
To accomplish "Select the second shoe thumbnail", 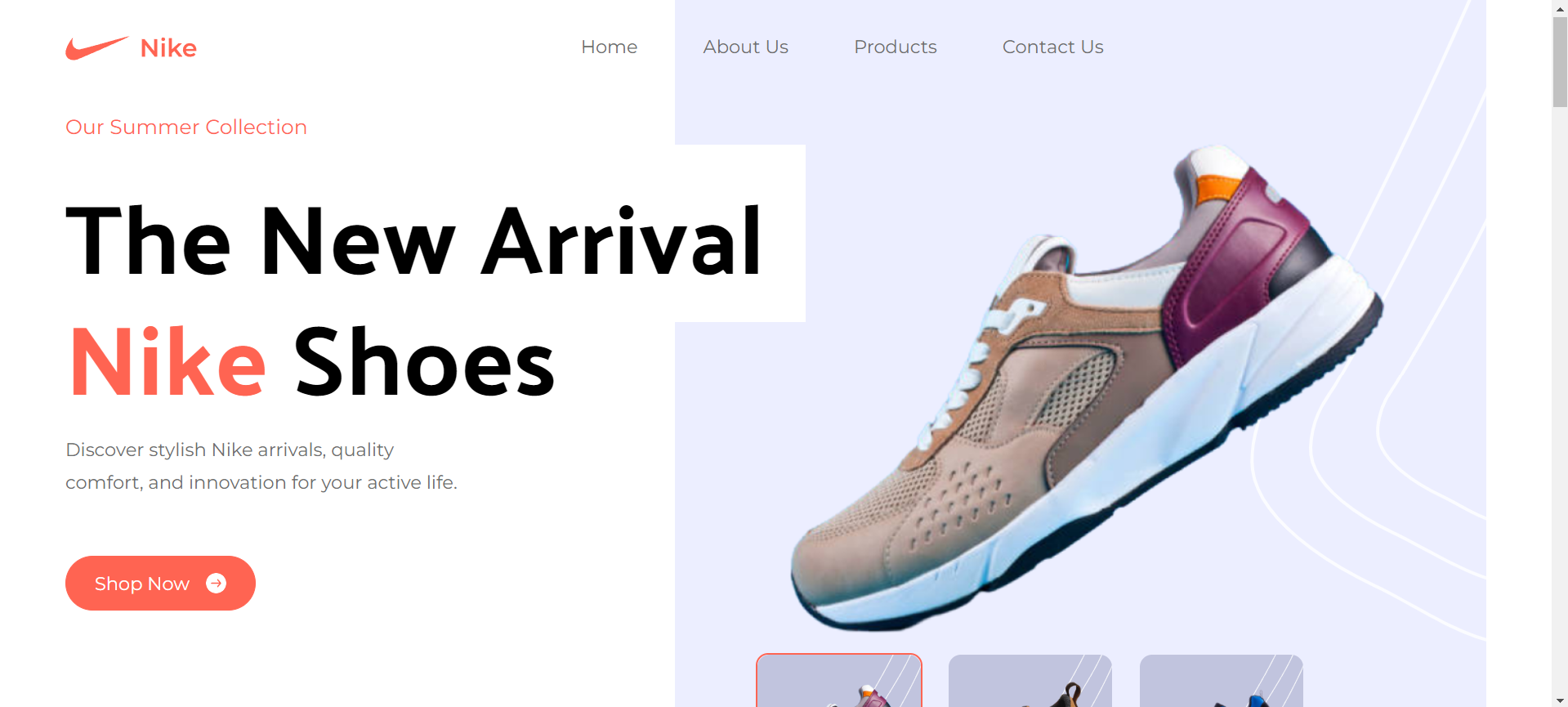I will (1030, 681).
